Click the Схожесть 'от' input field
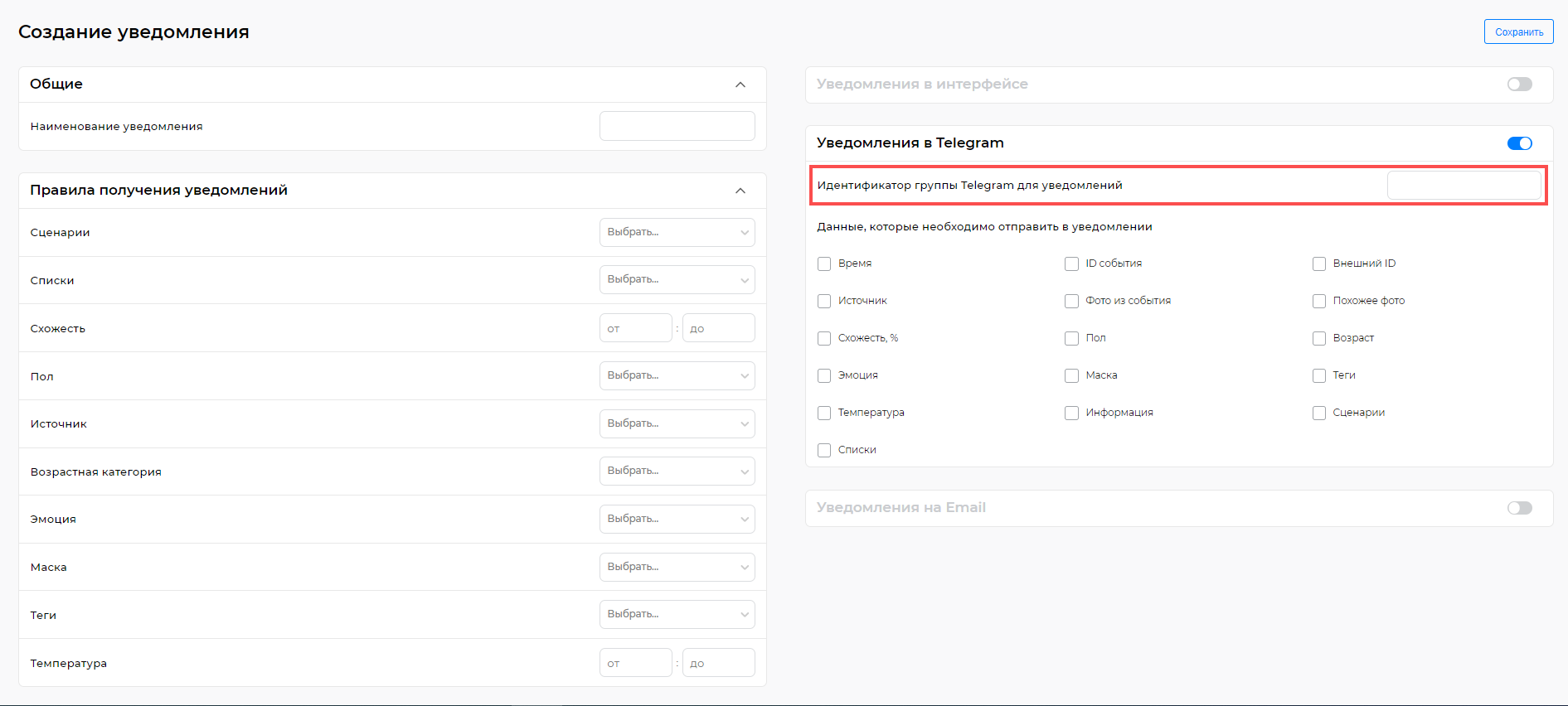Viewport: 1568px width, 706px height. 635,328
